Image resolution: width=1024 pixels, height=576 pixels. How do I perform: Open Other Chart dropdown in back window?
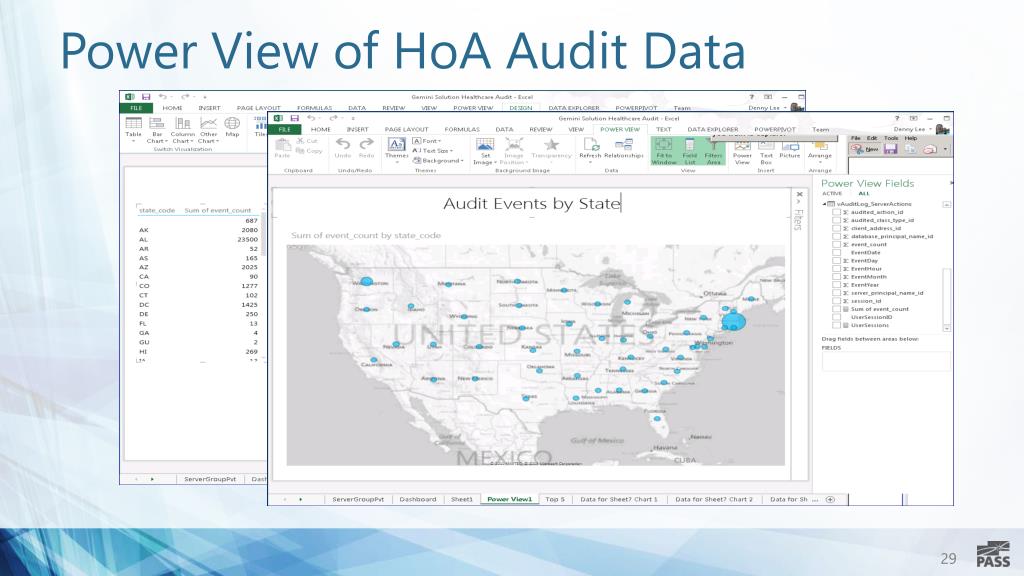[208, 129]
